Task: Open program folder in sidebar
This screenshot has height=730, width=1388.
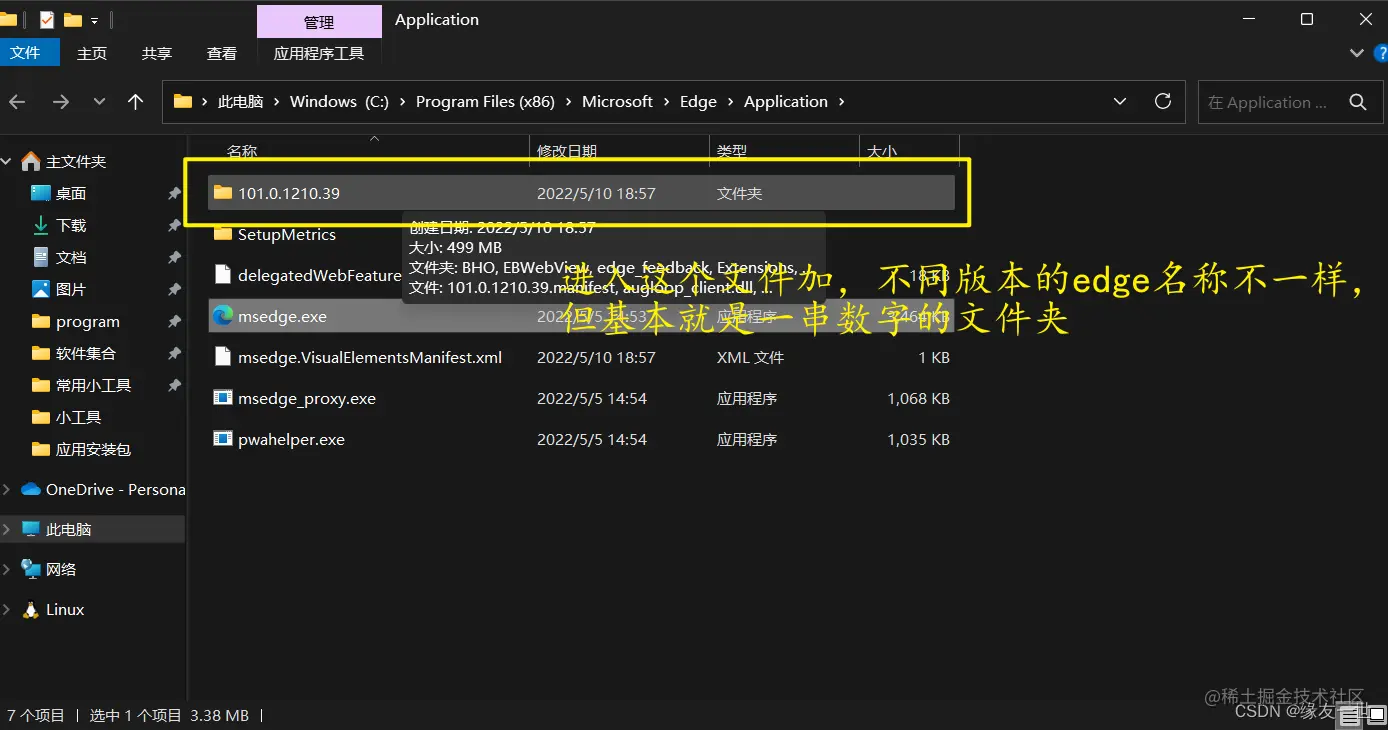Action: click(x=88, y=321)
